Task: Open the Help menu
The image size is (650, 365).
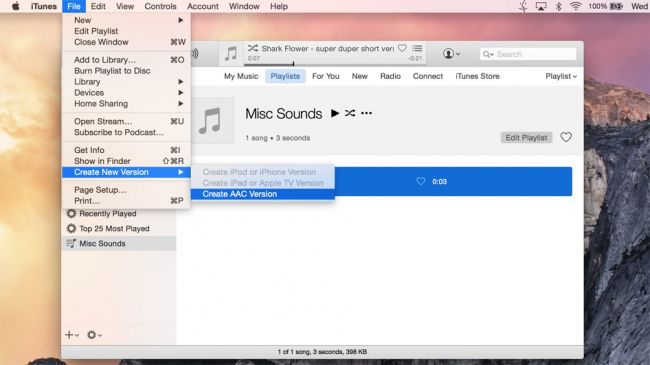Action: 279,6
